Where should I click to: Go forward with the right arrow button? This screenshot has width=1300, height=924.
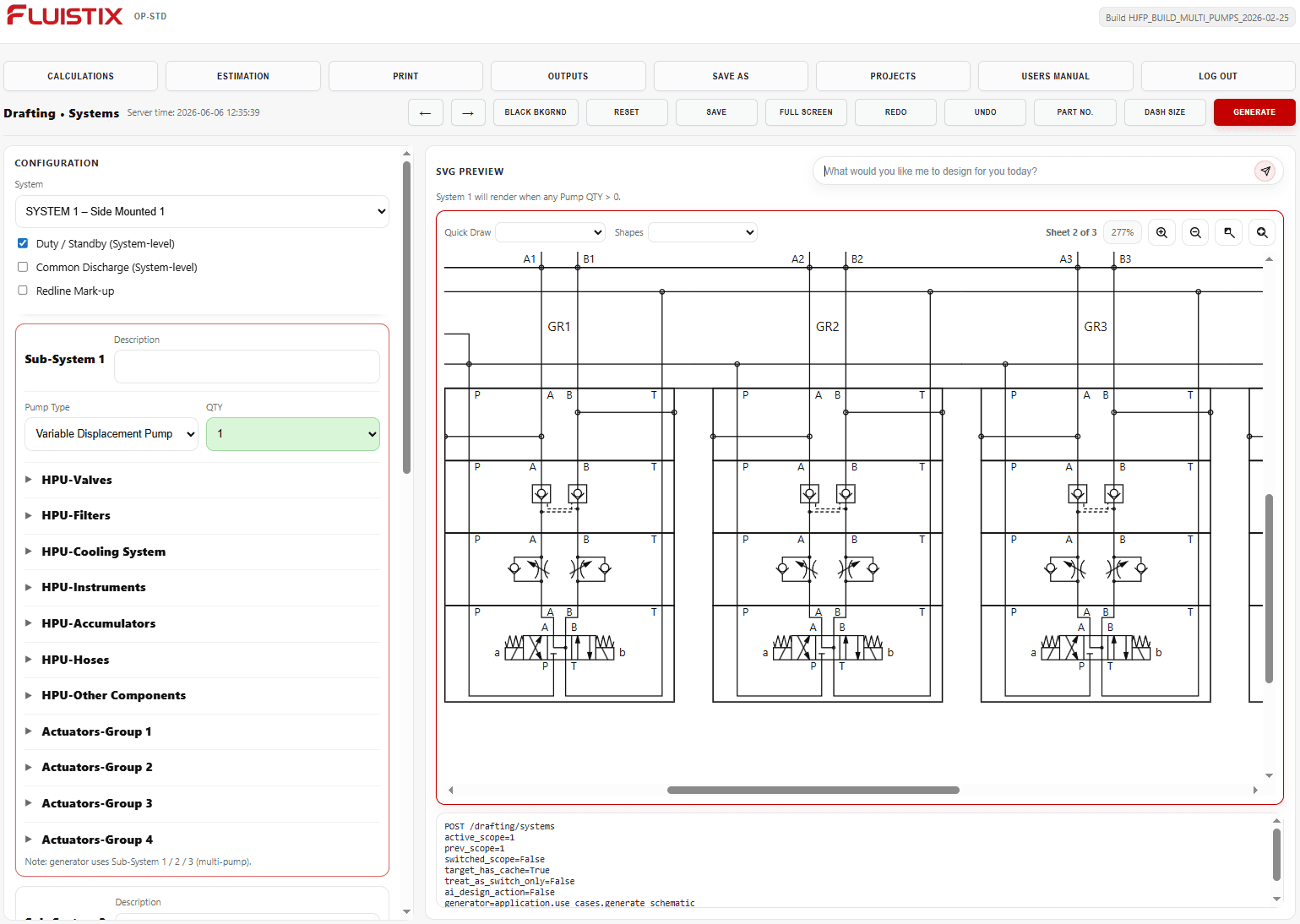point(468,112)
